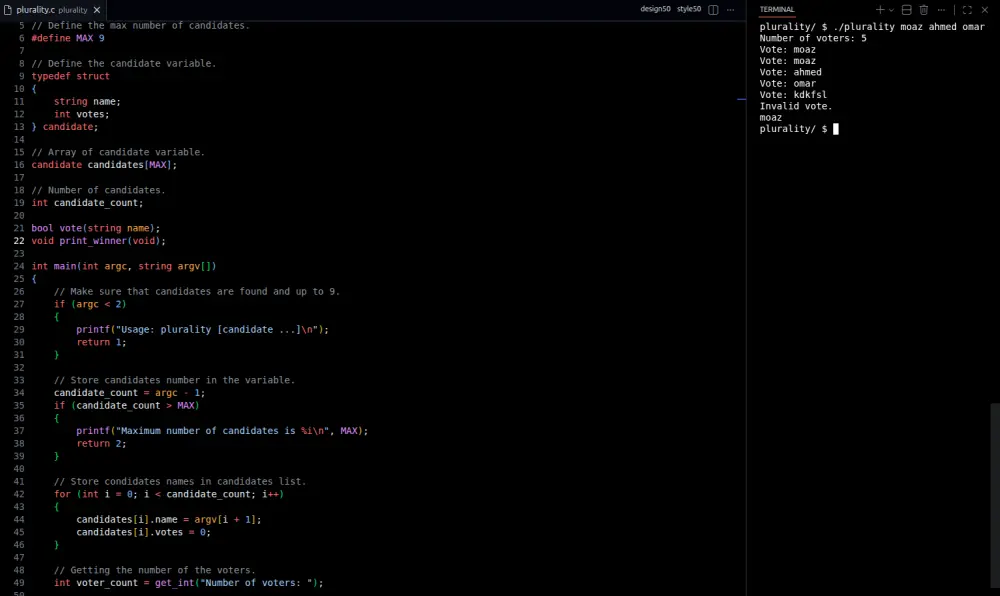The image size is (1000, 596).
Task: Open terminal panel more options
Action: 941,10
